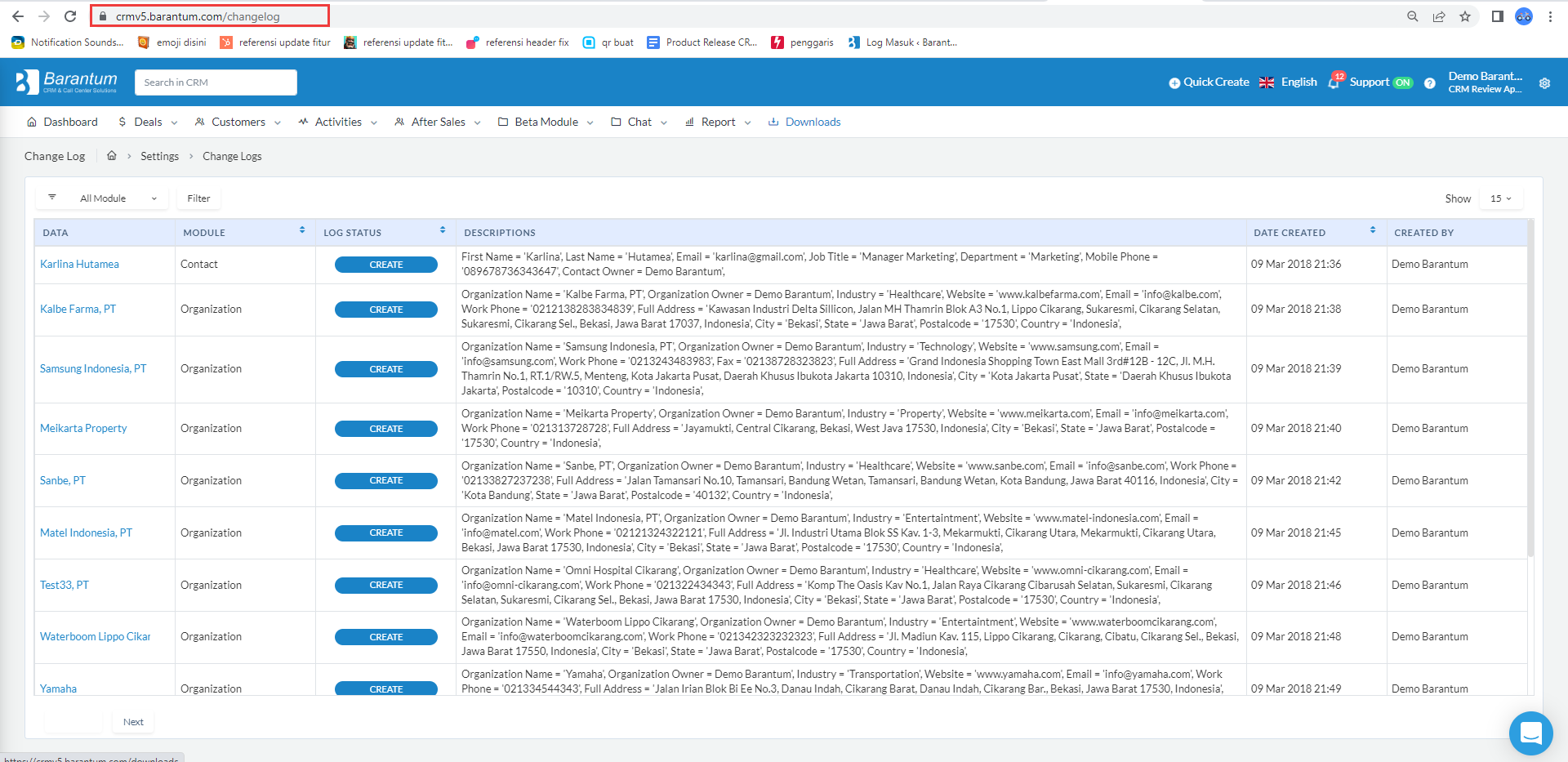Click the lock icon in address bar
Screen dimensions: 1568x762
pos(103,16)
